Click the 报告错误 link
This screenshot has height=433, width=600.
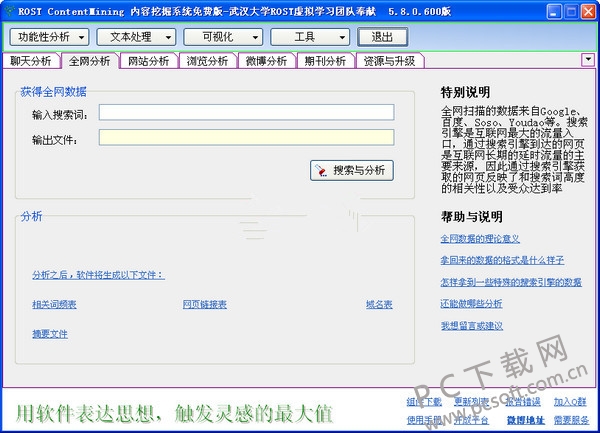click(x=523, y=402)
